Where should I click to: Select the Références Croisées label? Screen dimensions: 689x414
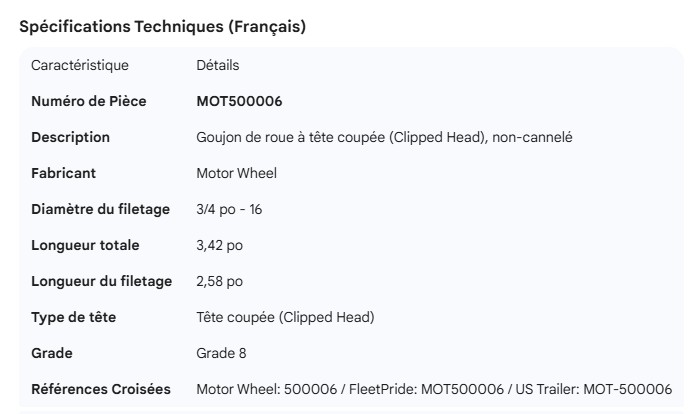pyautogui.click(x=100, y=389)
